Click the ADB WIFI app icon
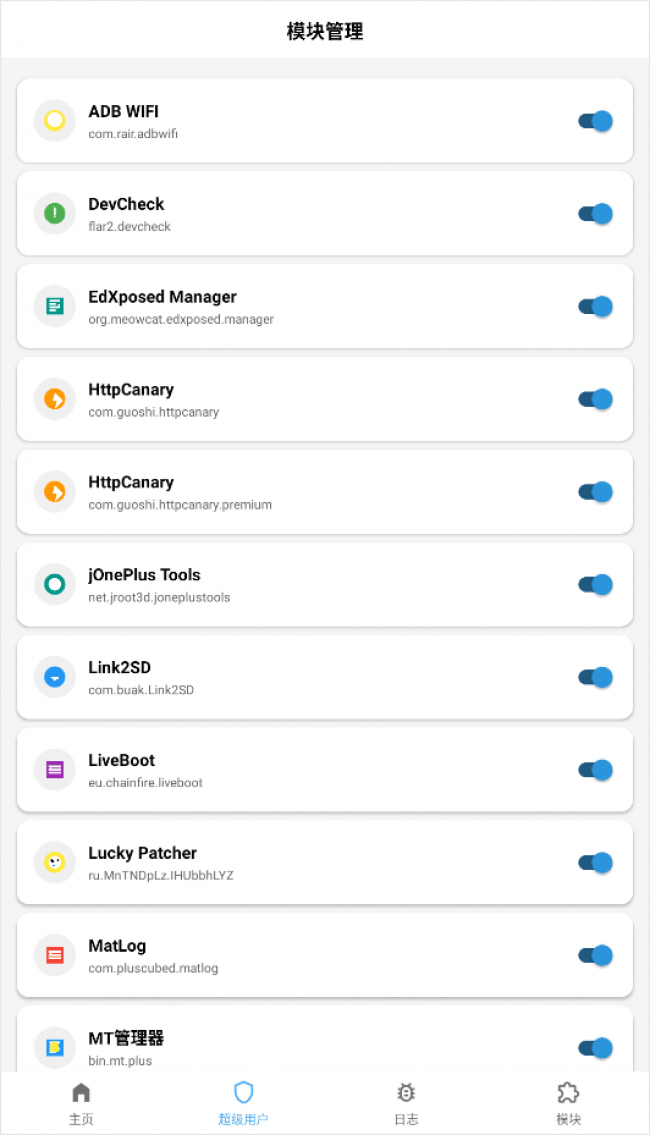The width and height of the screenshot is (650, 1135). (55, 121)
